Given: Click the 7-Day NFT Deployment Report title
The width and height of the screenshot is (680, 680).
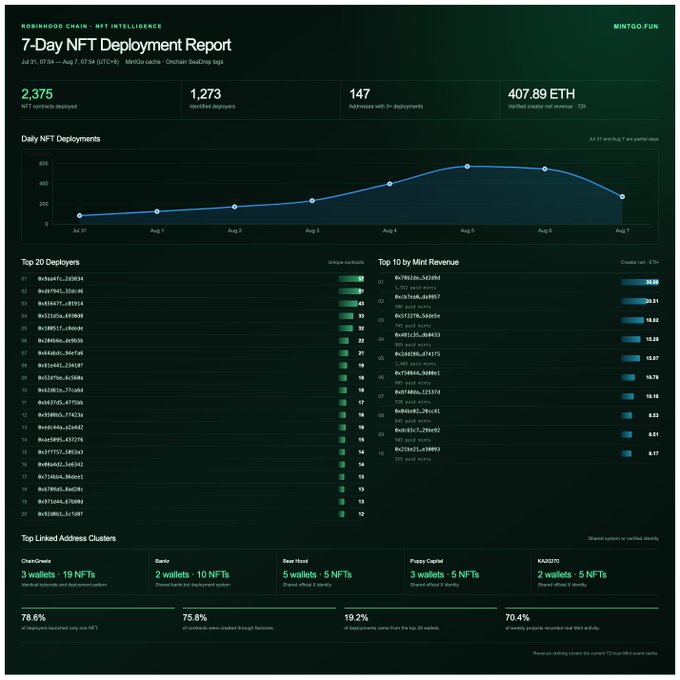Looking at the screenshot, I should [x=126, y=45].
